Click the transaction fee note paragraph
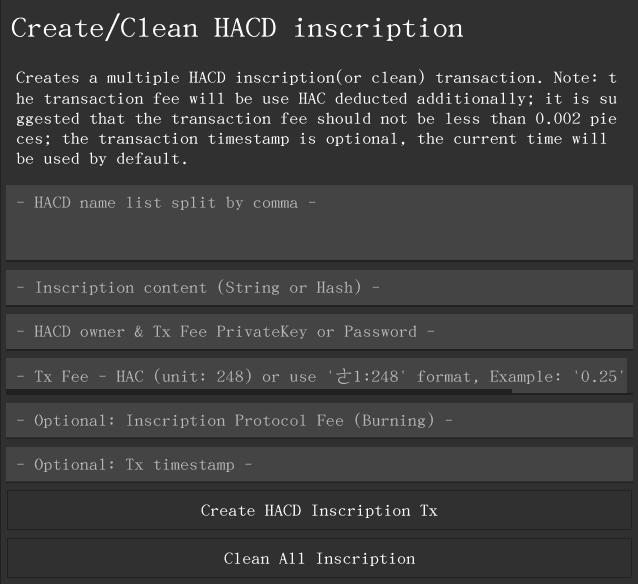Viewport: 638px width, 584px height. [x=317, y=118]
